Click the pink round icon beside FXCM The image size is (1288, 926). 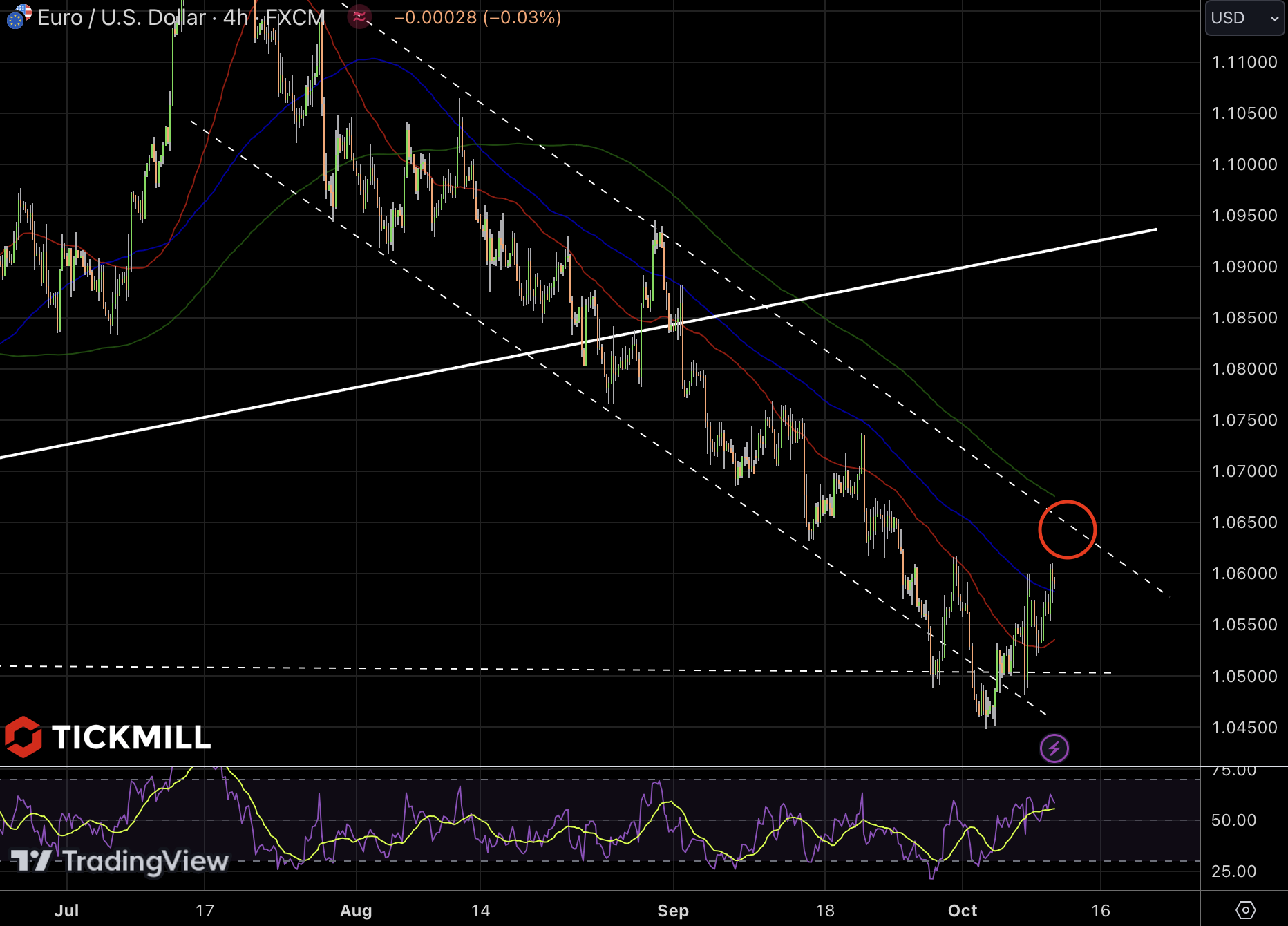[359, 17]
